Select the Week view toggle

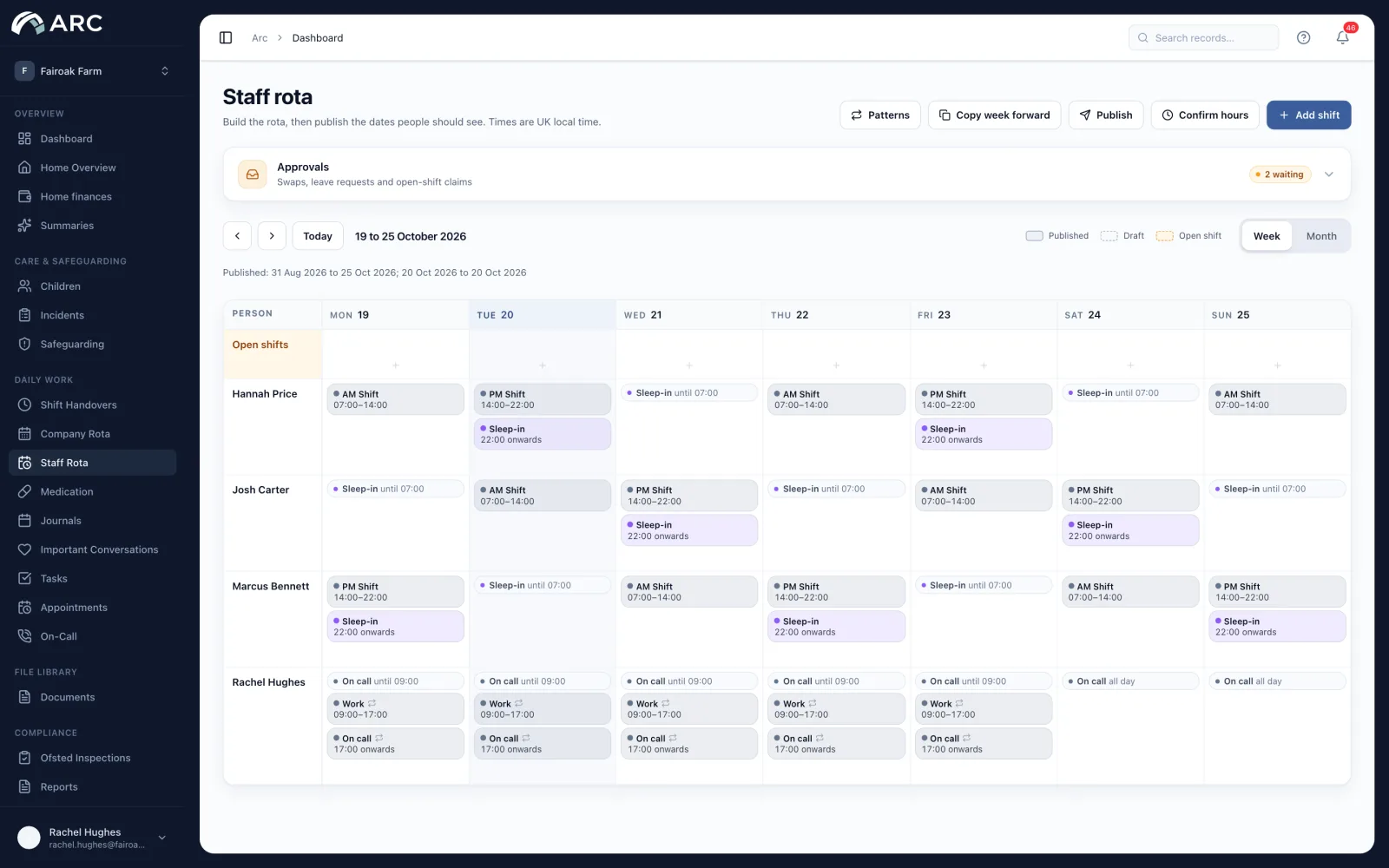[1267, 236]
